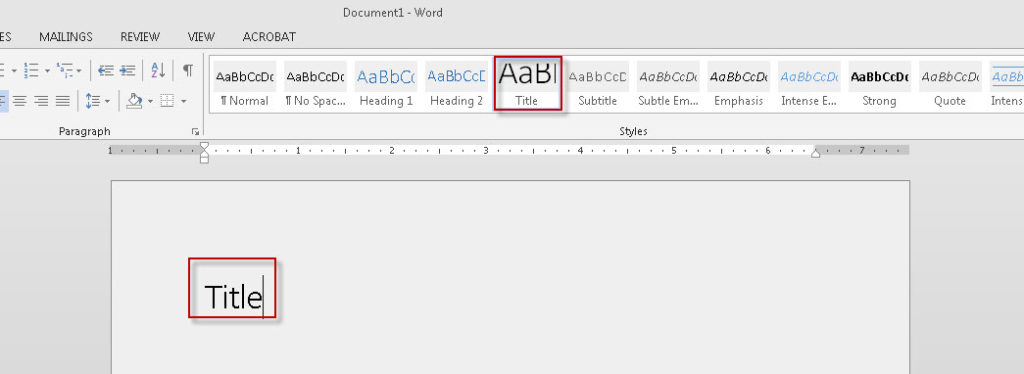Image resolution: width=1024 pixels, height=374 pixels.
Task: Open Shading color dropdown arrow
Action: [x=150, y=101]
